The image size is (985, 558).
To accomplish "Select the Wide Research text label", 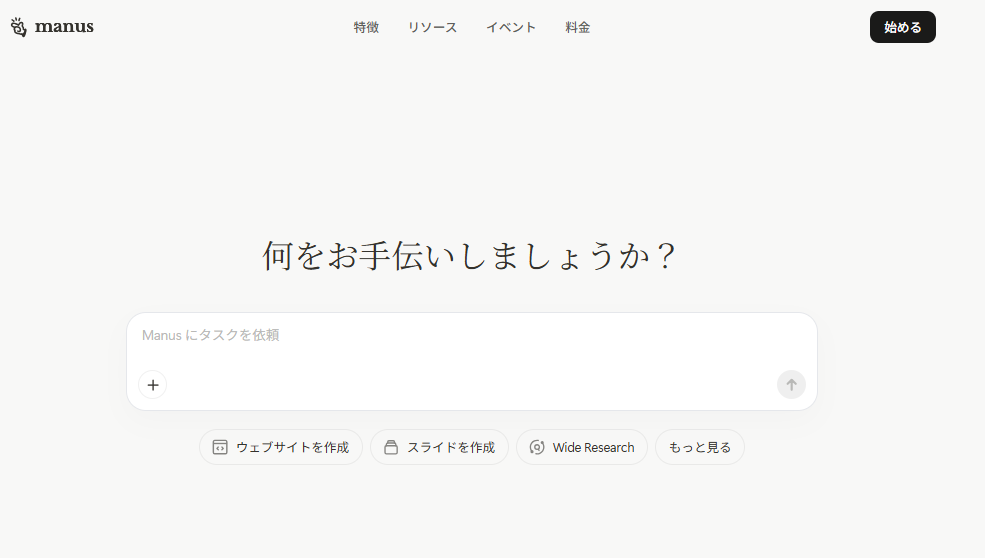I will [594, 447].
